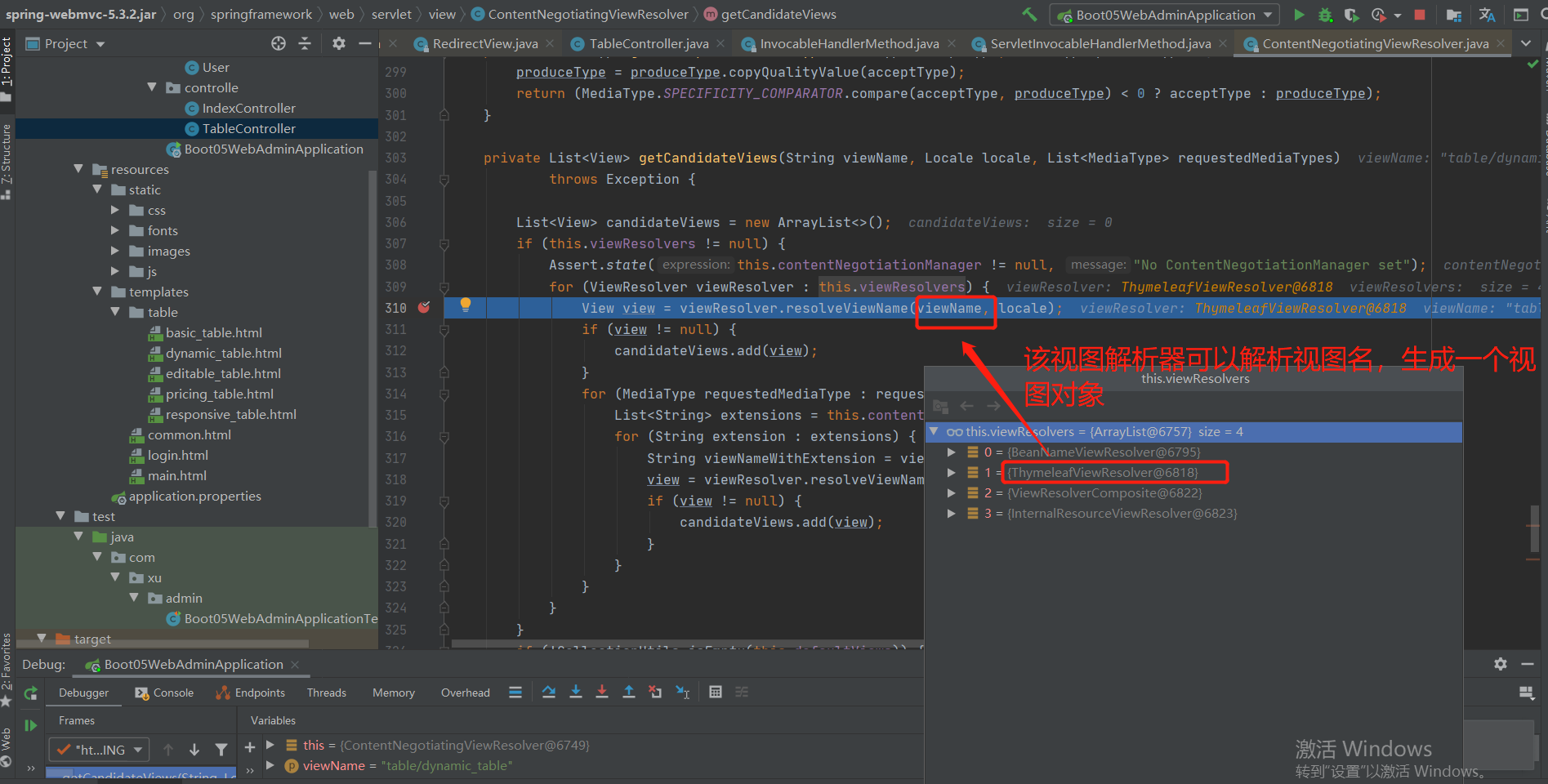1548x784 pixels.
Task: Open the Project Structure icon
Action: pyautogui.click(x=1454, y=15)
